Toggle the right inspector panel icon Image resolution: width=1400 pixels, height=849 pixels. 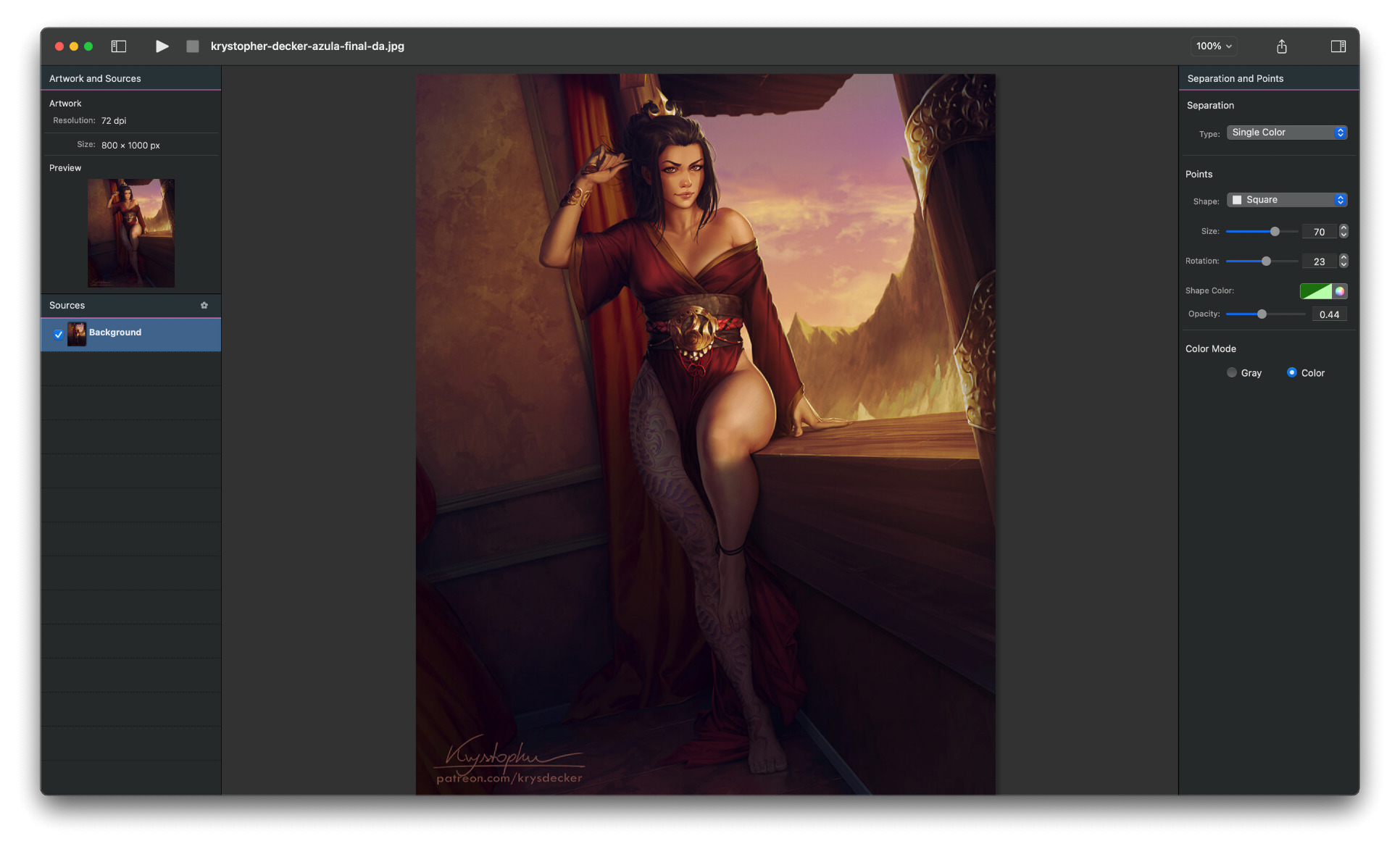pyautogui.click(x=1338, y=46)
